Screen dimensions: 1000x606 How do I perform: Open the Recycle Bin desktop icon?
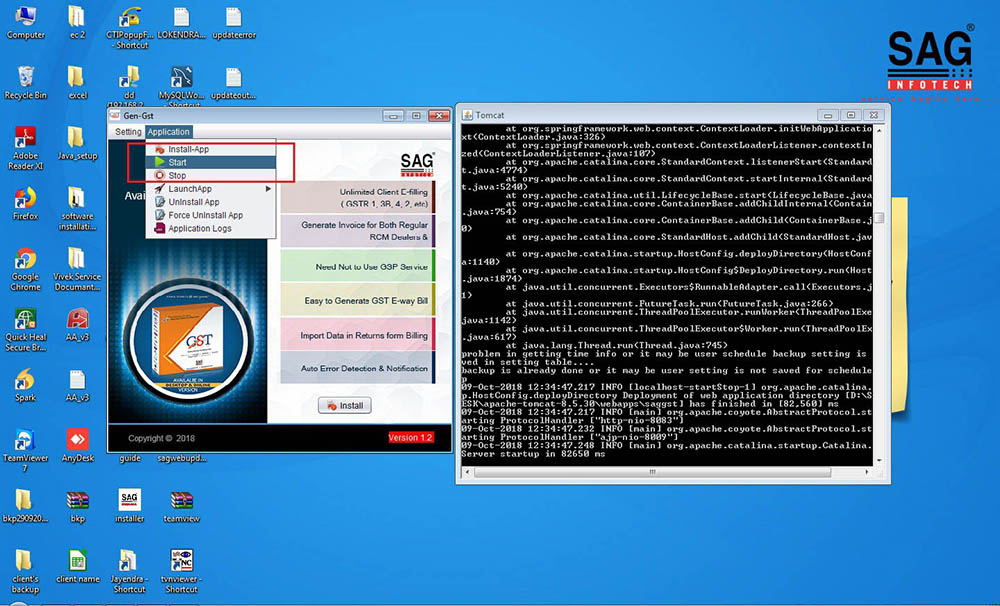(25, 78)
